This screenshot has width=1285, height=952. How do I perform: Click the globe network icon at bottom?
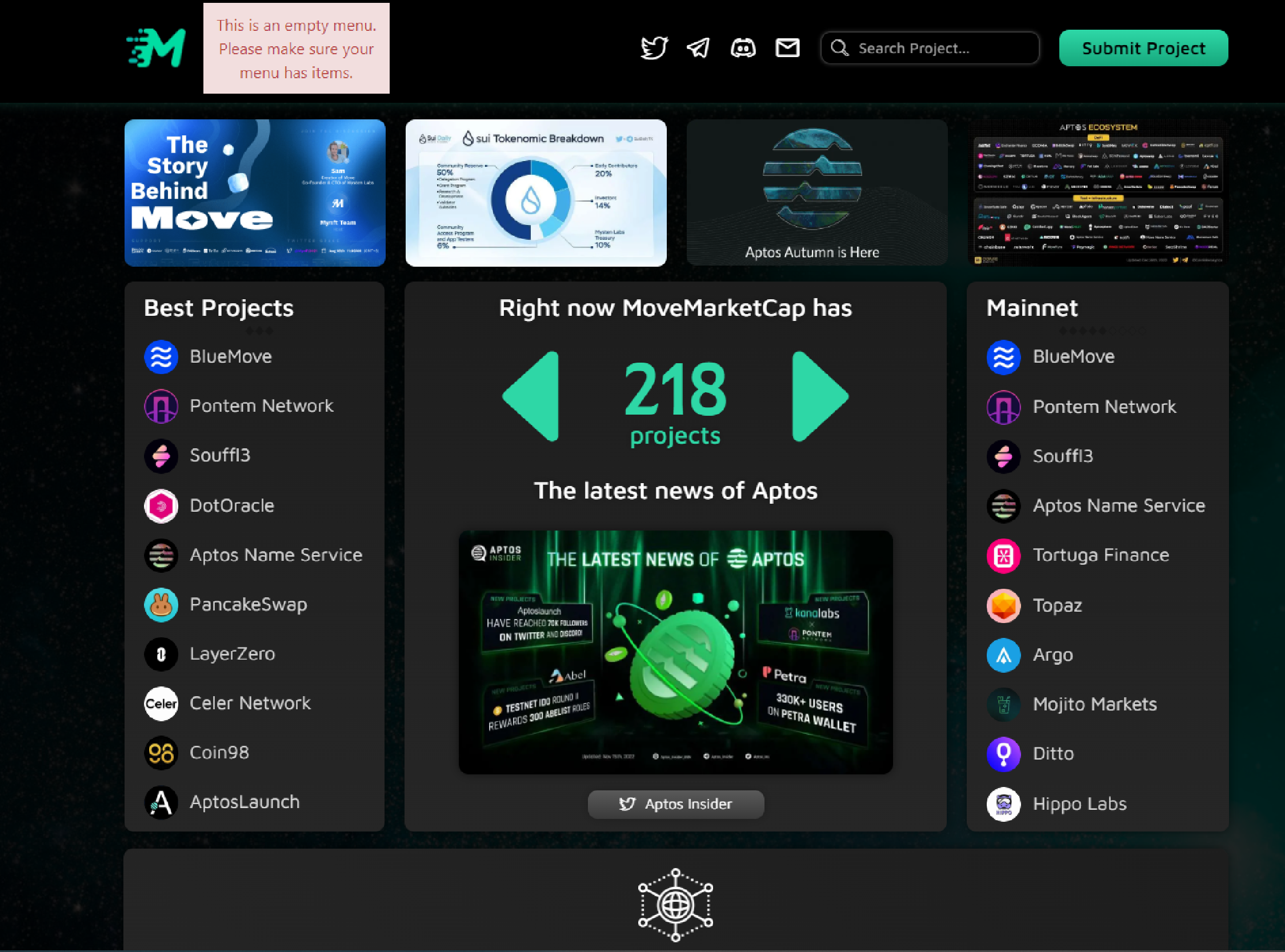[x=675, y=905]
